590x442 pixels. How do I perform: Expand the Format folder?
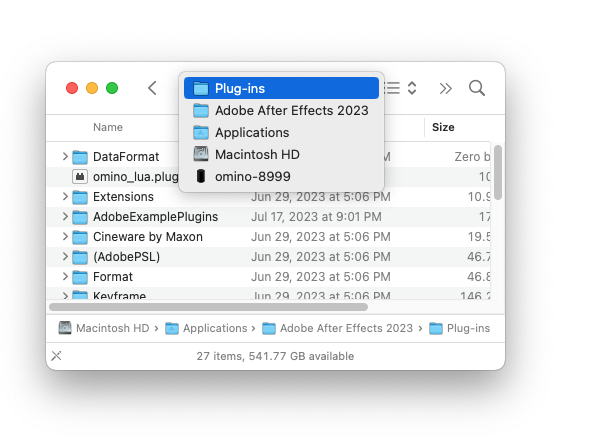pyautogui.click(x=65, y=276)
